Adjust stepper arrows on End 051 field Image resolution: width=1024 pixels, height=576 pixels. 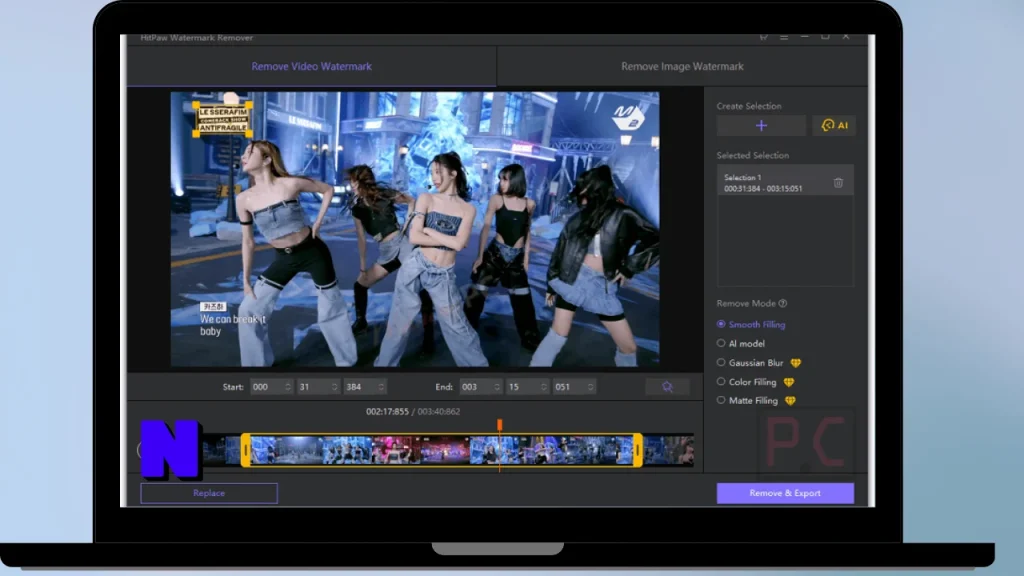(591, 387)
